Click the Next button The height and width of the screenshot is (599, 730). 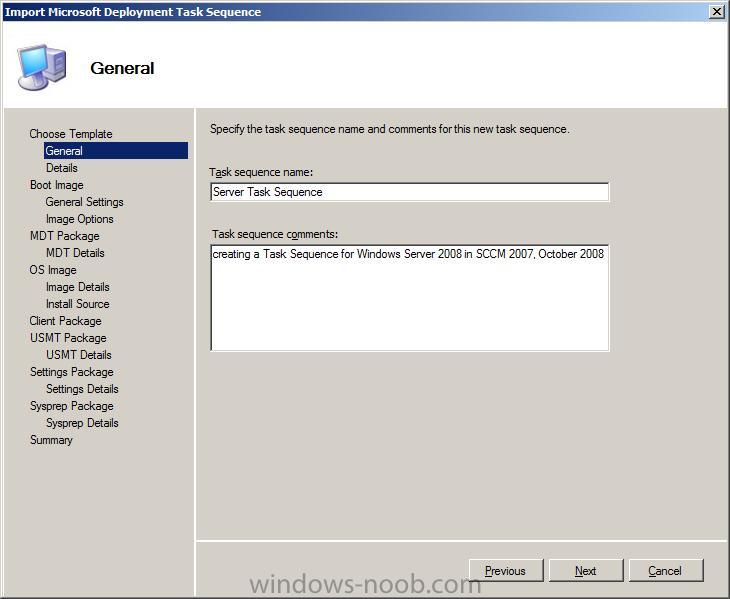coord(586,570)
